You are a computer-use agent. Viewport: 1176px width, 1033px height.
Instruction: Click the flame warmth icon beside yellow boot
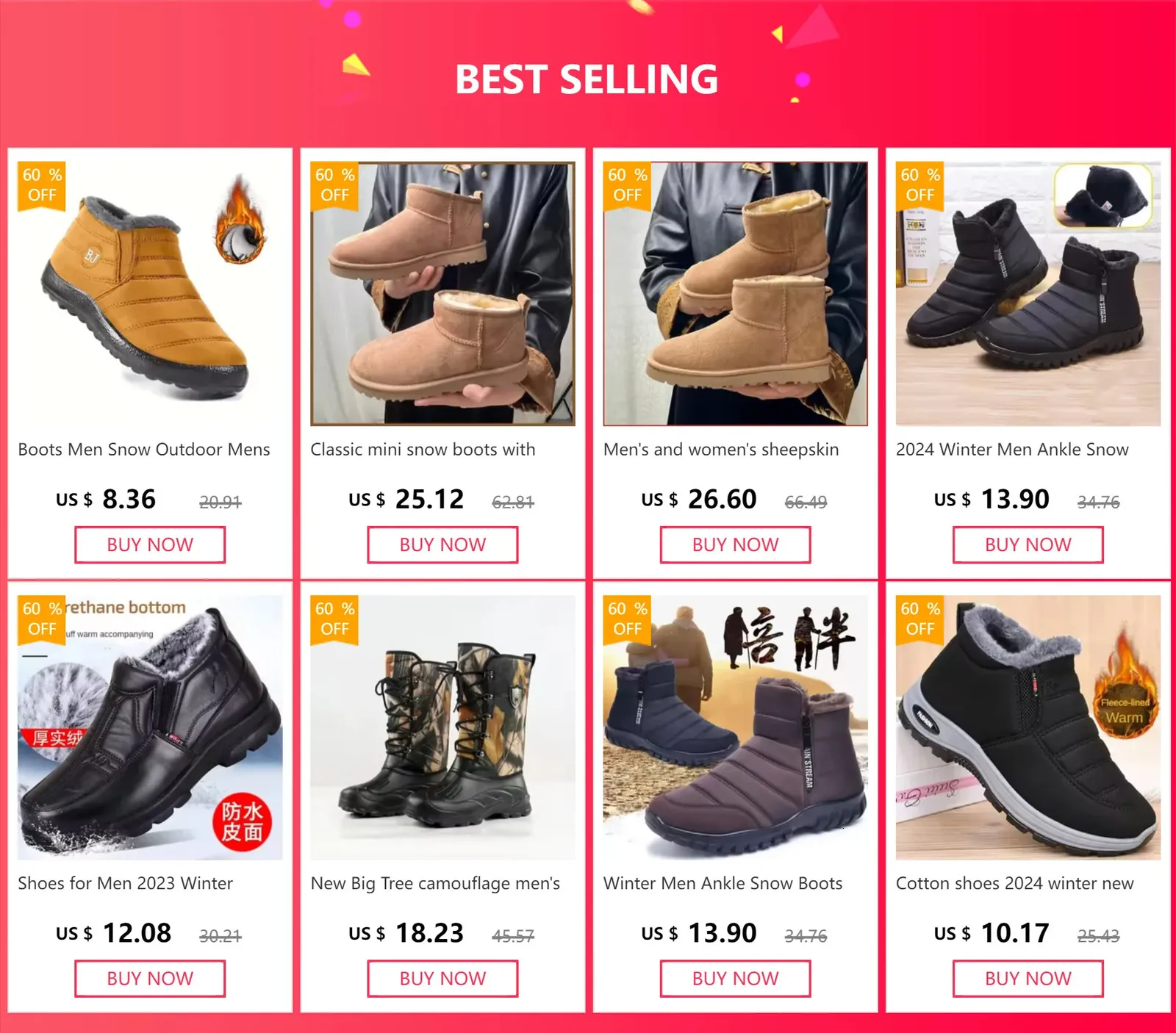point(239,220)
